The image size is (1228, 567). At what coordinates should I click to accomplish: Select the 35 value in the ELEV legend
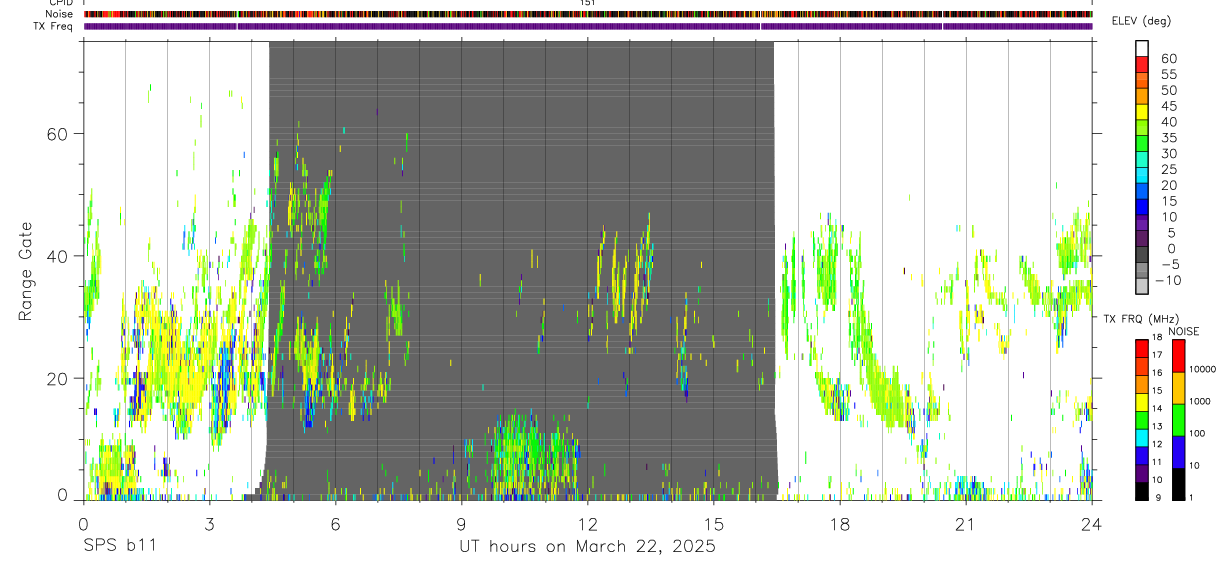click(x=1168, y=137)
